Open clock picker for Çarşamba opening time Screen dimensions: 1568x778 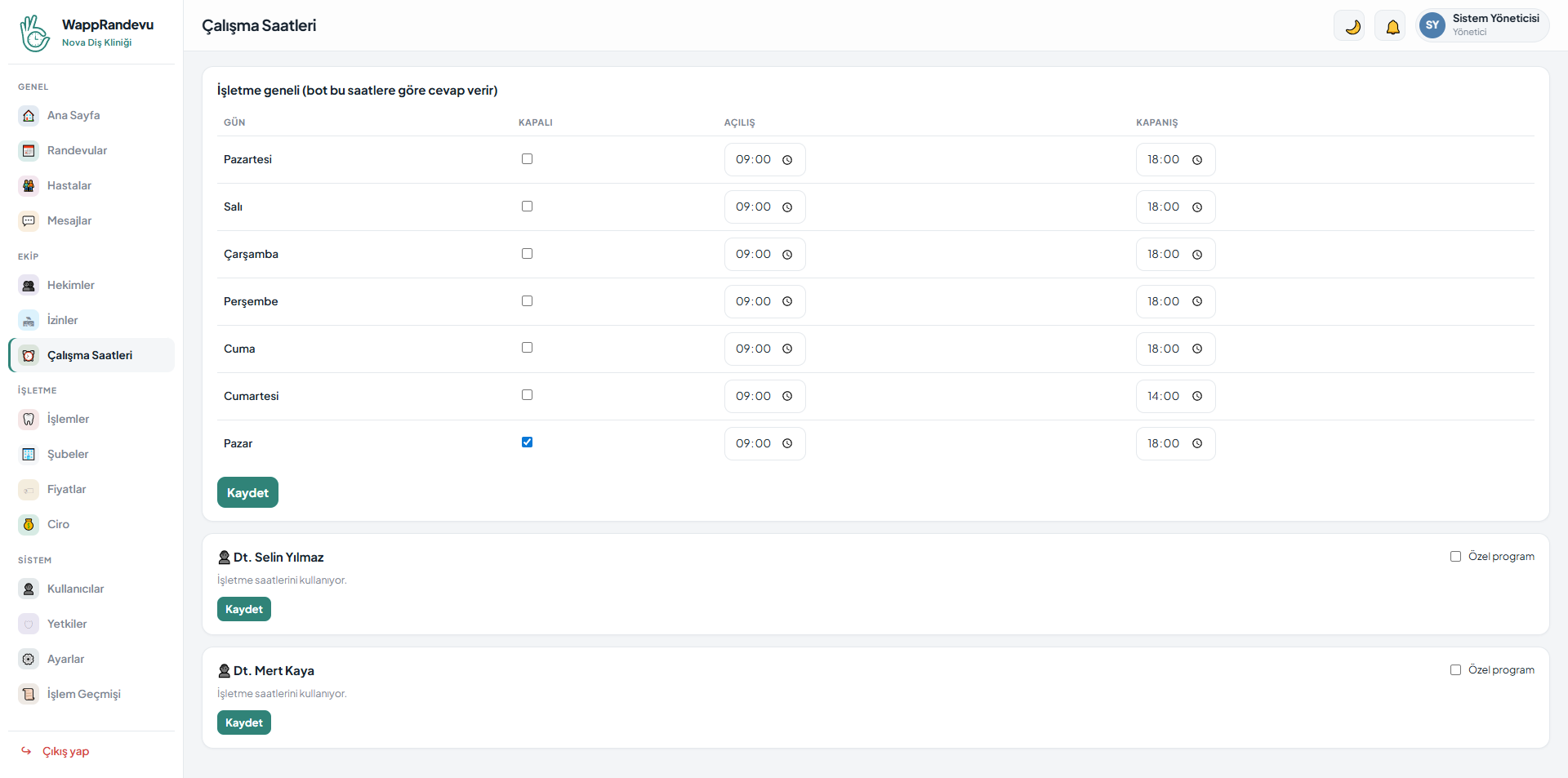787,255
